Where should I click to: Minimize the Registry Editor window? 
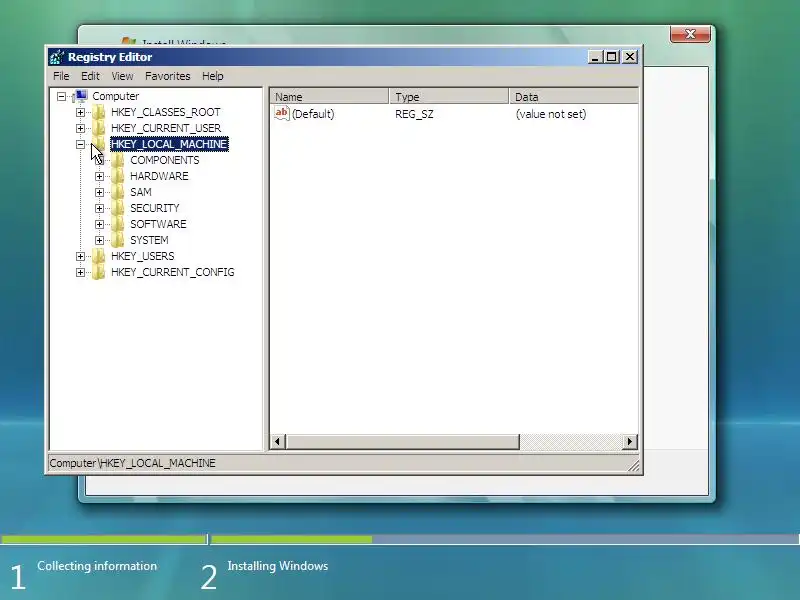click(x=595, y=57)
